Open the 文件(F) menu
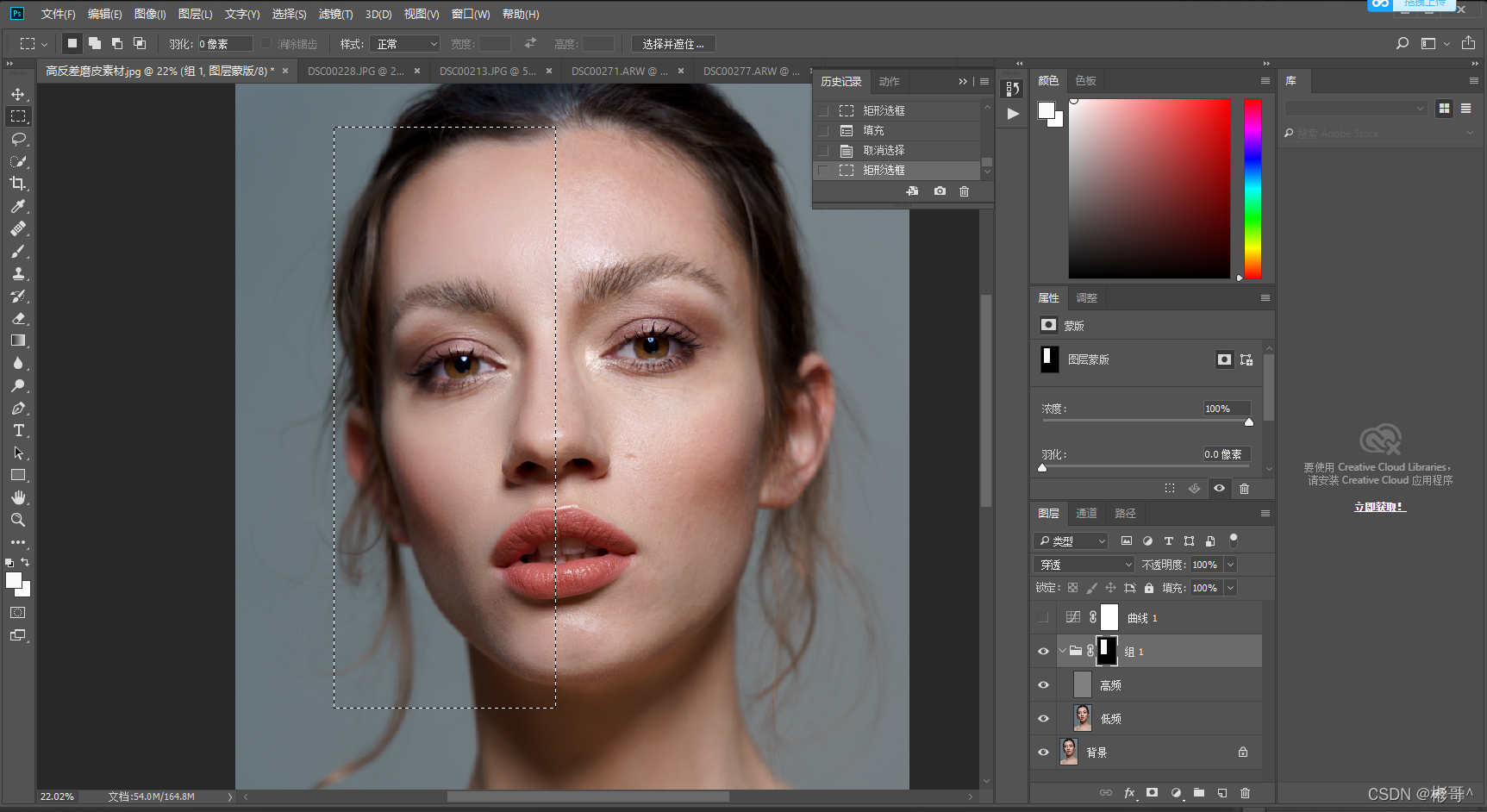 (58, 14)
